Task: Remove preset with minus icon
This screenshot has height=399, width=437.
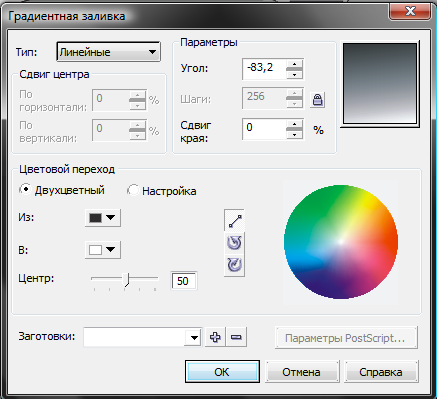Action: click(236, 337)
